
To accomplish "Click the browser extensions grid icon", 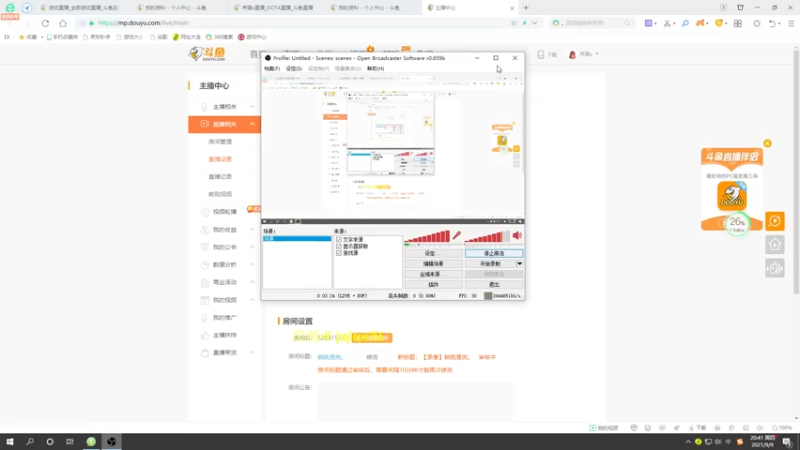I will [738, 23].
